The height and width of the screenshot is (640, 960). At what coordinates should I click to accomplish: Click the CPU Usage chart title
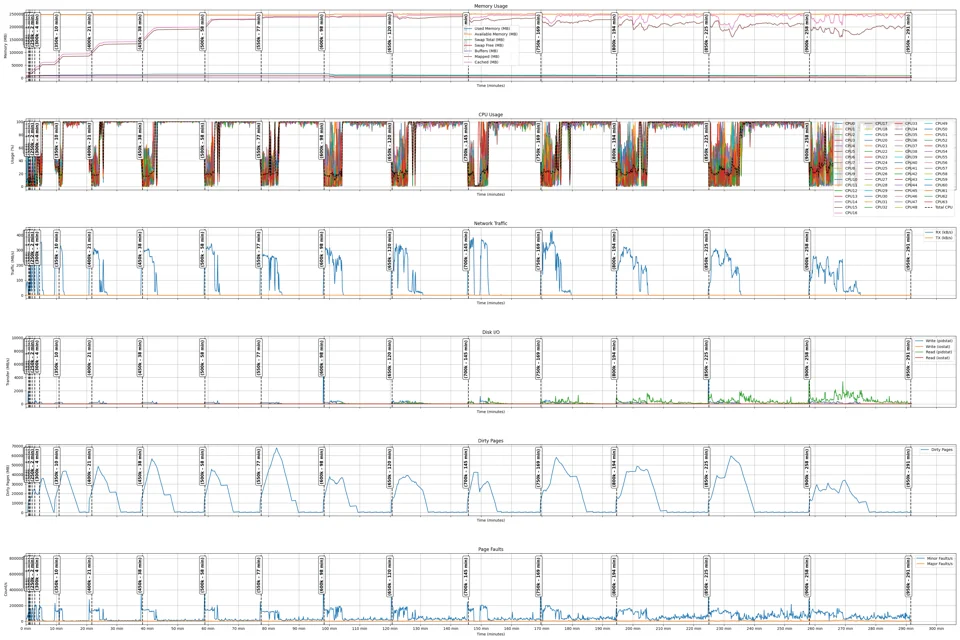pos(490,115)
